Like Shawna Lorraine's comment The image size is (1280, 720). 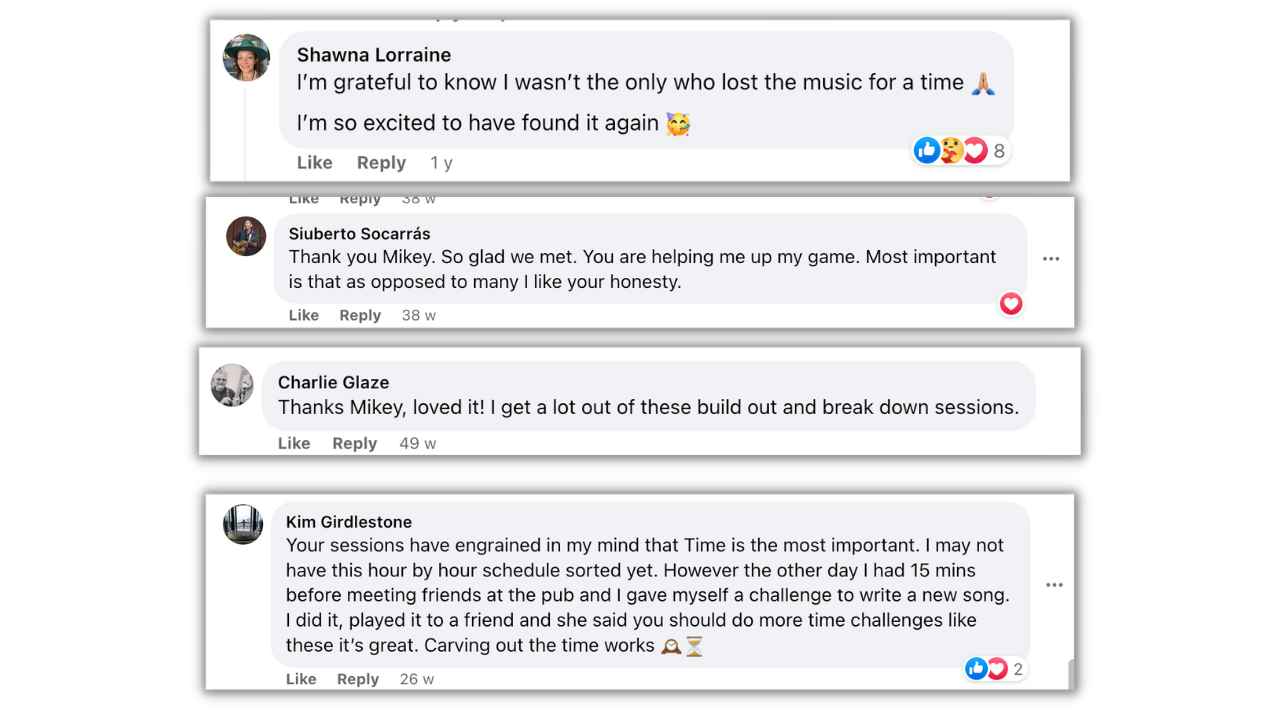(314, 163)
